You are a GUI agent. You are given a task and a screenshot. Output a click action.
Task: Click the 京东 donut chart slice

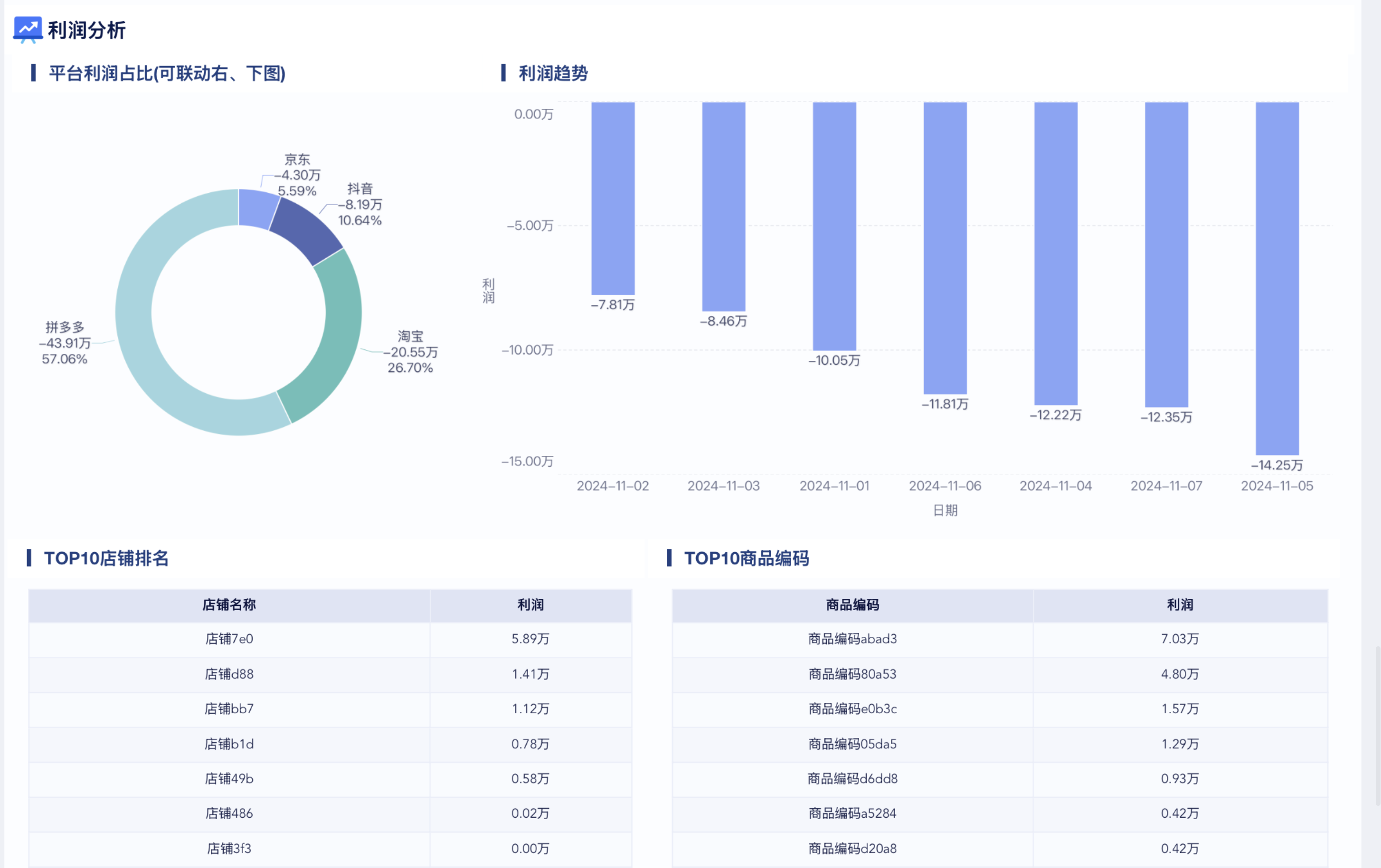coord(257,208)
